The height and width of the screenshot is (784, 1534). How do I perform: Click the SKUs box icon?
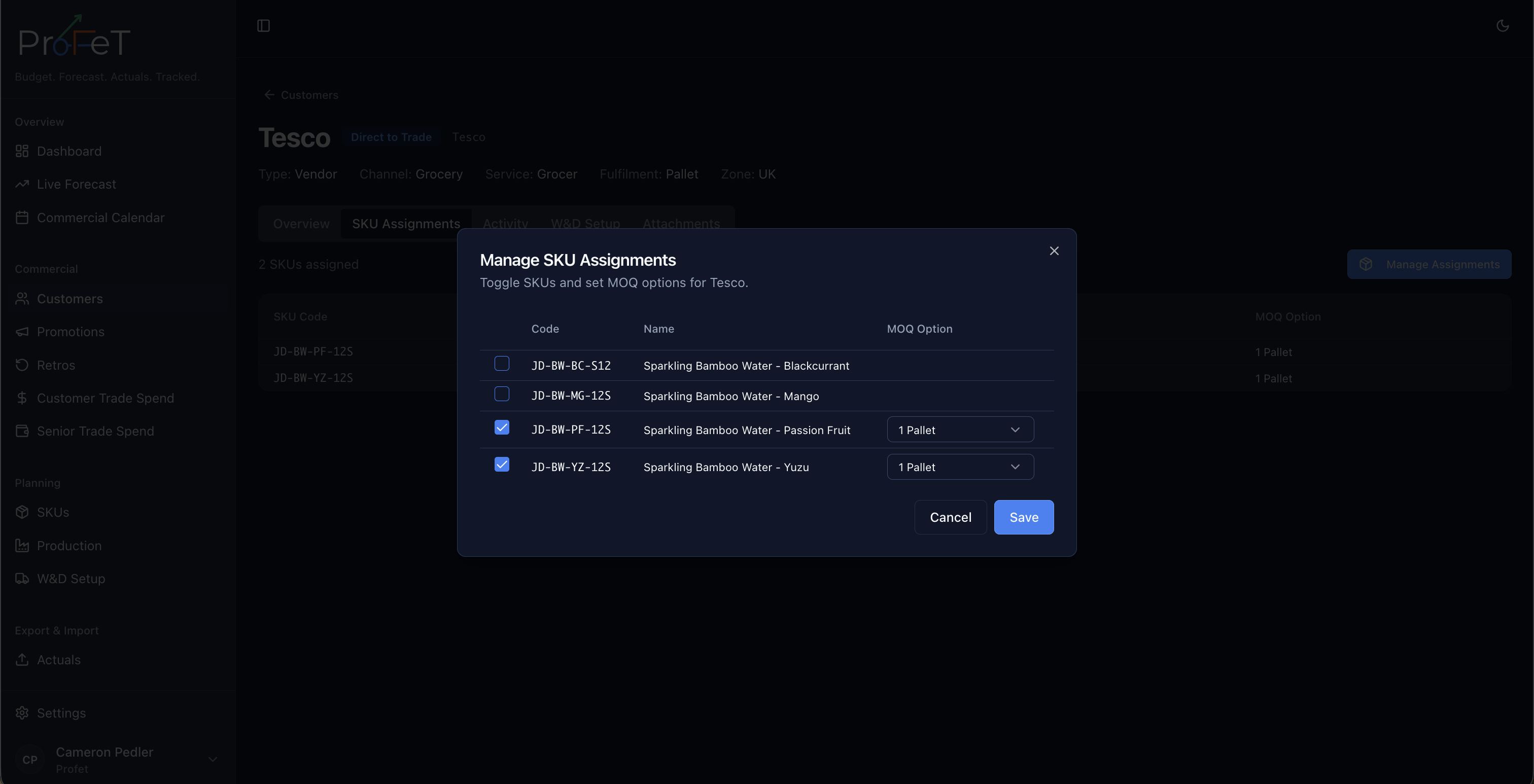(x=22, y=512)
